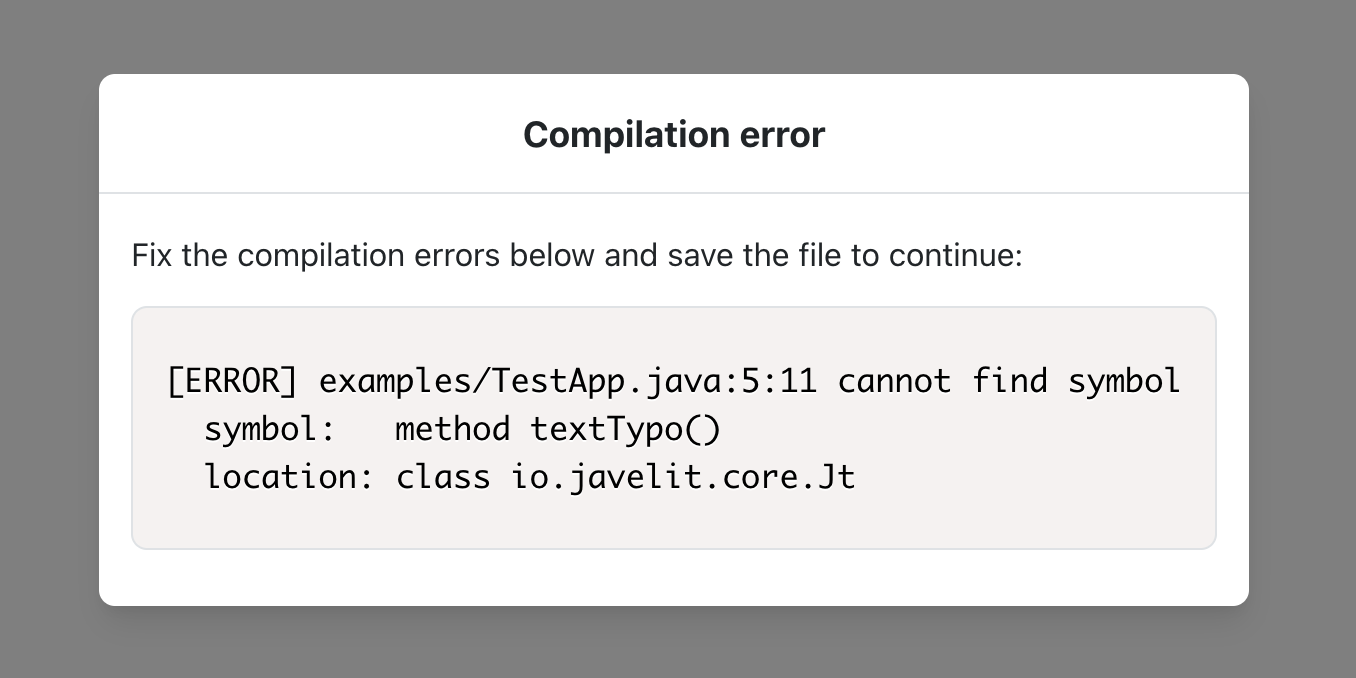Click the divider below the dialog title
Viewport: 1356px width, 678px height.
click(x=673, y=192)
